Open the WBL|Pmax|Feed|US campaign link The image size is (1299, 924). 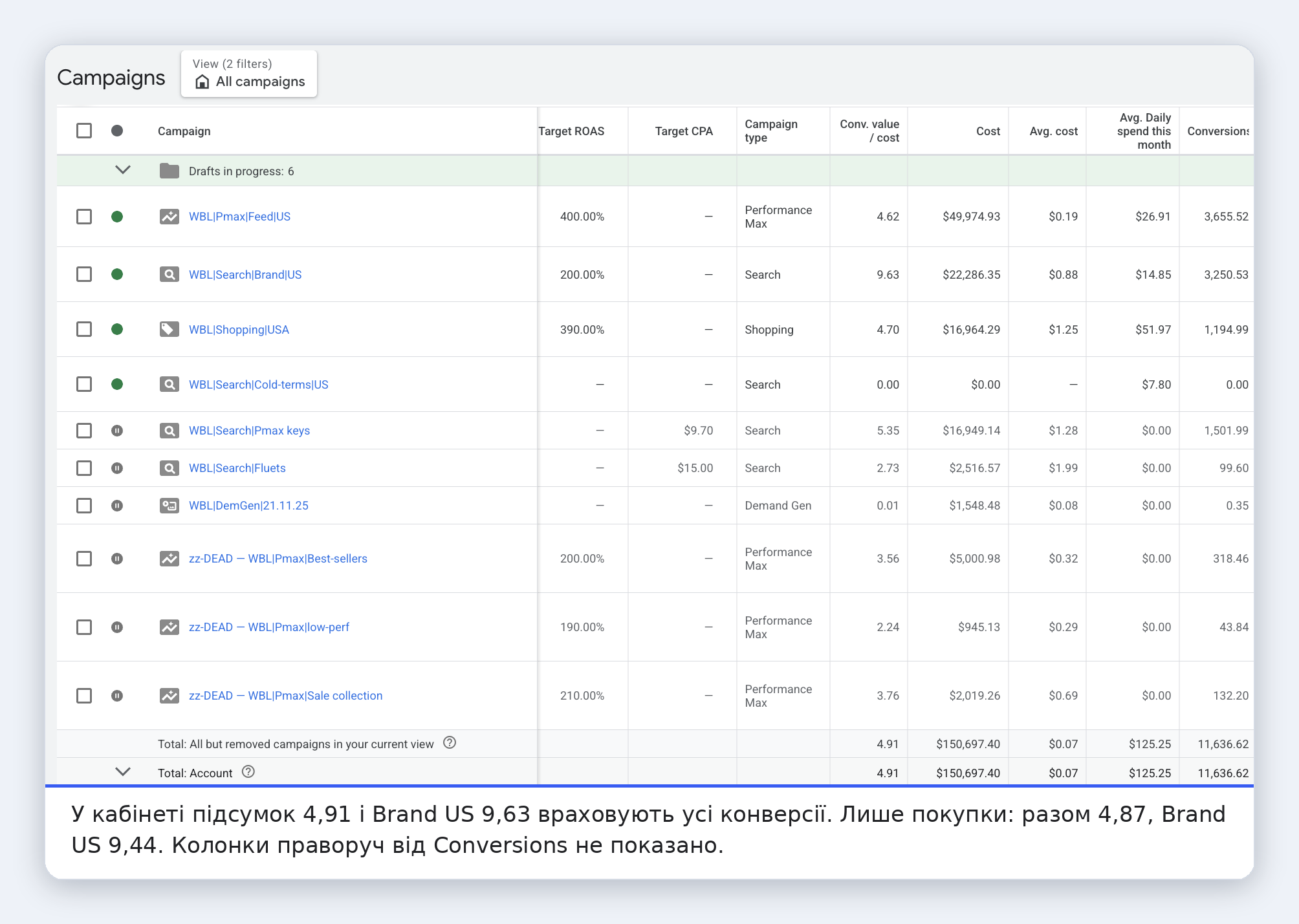[239, 217]
